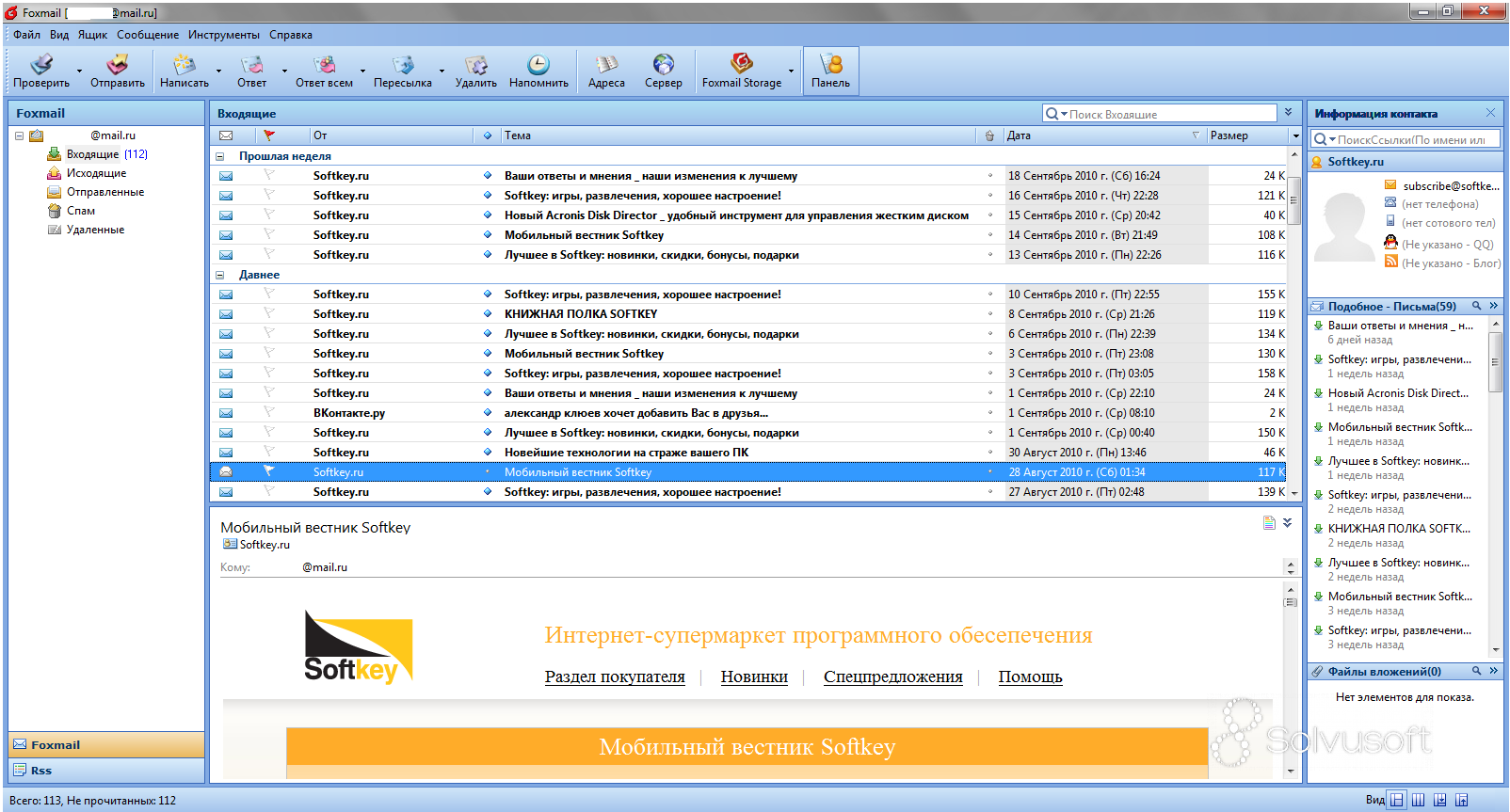This screenshot has width=1510, height=812.
Task: Delete the message with Удалить
Action: [476, 71]
